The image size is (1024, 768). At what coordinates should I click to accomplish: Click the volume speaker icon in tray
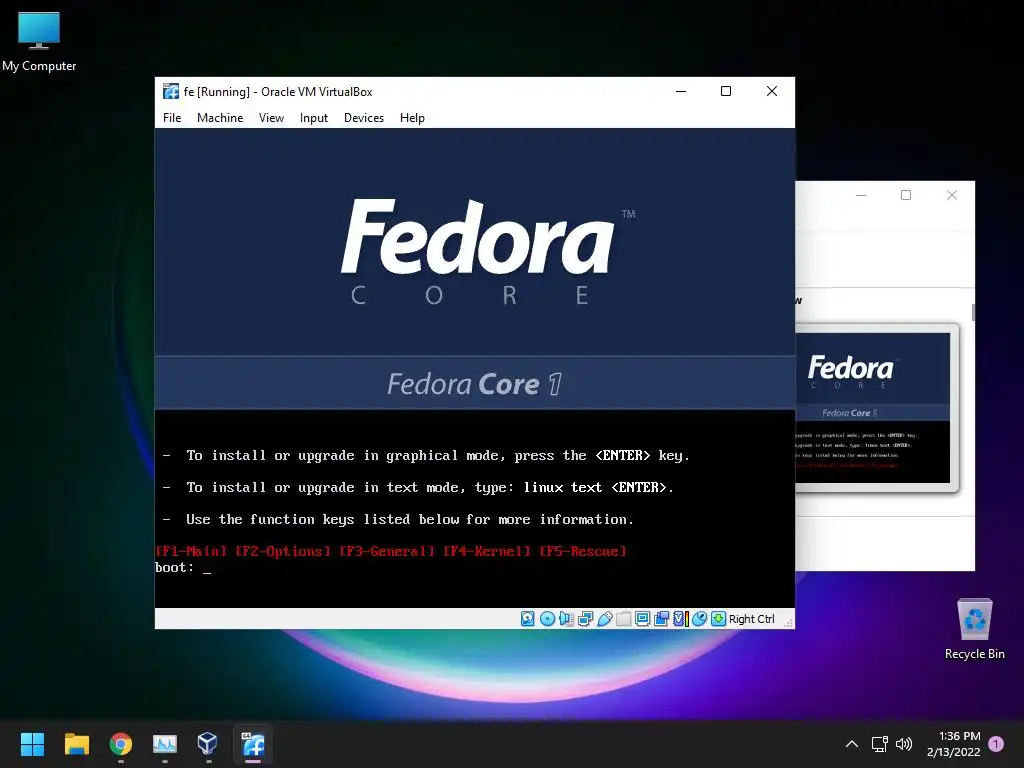(x=904, y=744)
